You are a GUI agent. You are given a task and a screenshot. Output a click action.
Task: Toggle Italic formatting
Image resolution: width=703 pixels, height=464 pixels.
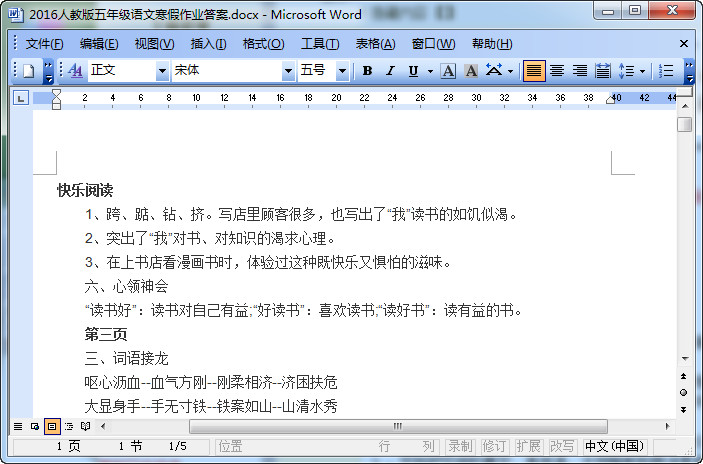(x=391, y=71)
